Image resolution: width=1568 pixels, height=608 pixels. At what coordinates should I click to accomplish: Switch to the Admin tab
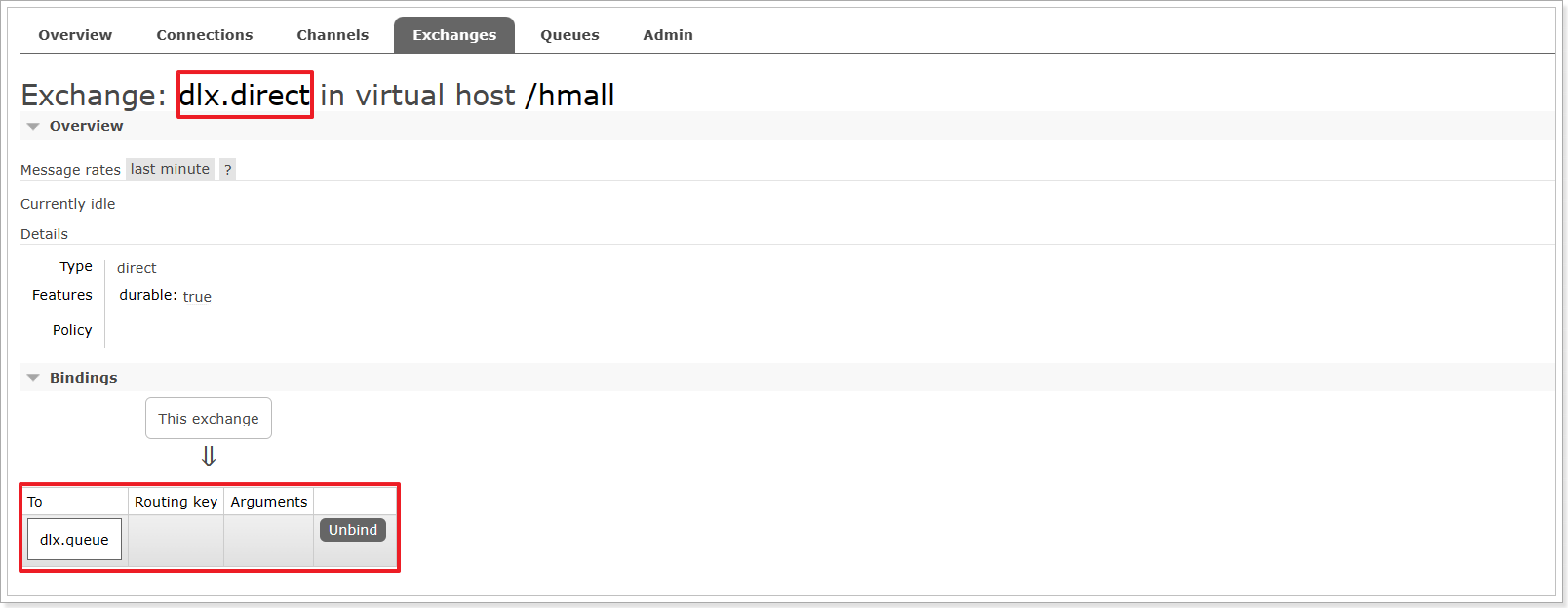[668, 35]
